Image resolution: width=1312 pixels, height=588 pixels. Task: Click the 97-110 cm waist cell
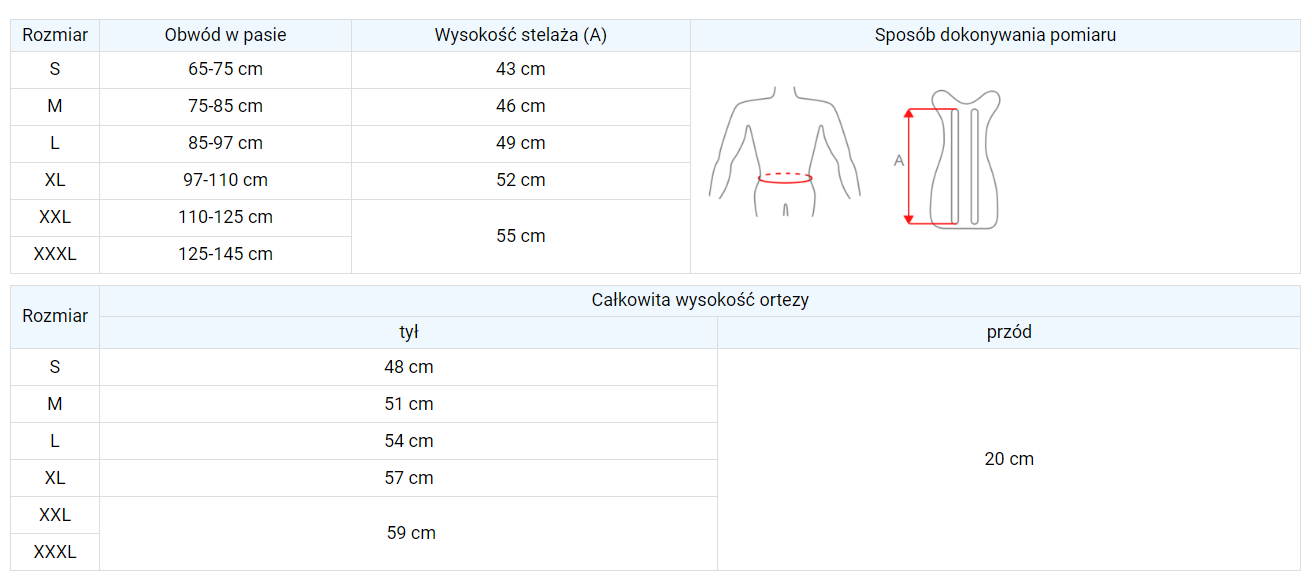225,180
